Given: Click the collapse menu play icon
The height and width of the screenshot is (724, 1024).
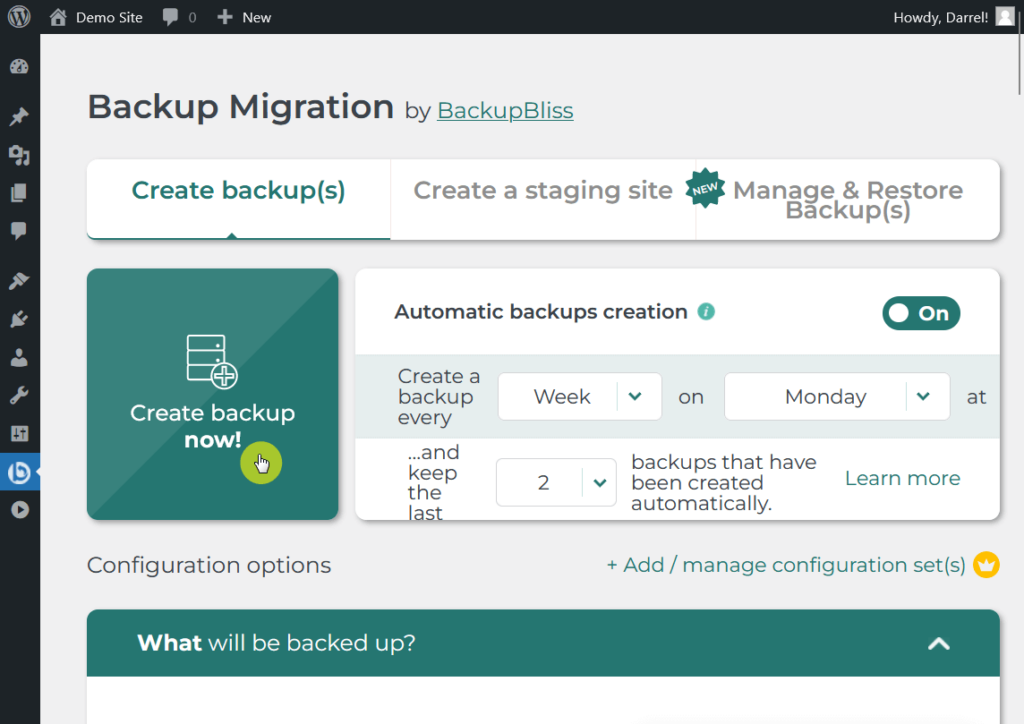Looking at the screenshot, I should (x=20, y=510).
